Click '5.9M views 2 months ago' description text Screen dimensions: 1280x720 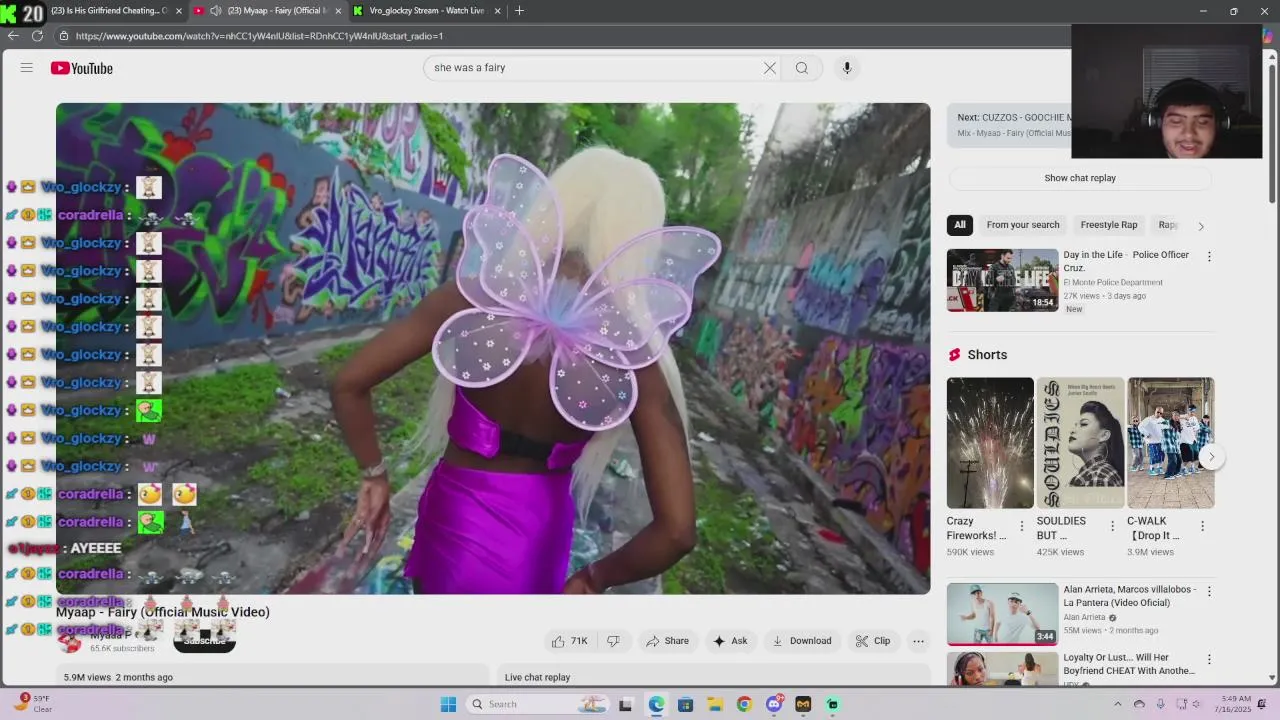[118, 677]
